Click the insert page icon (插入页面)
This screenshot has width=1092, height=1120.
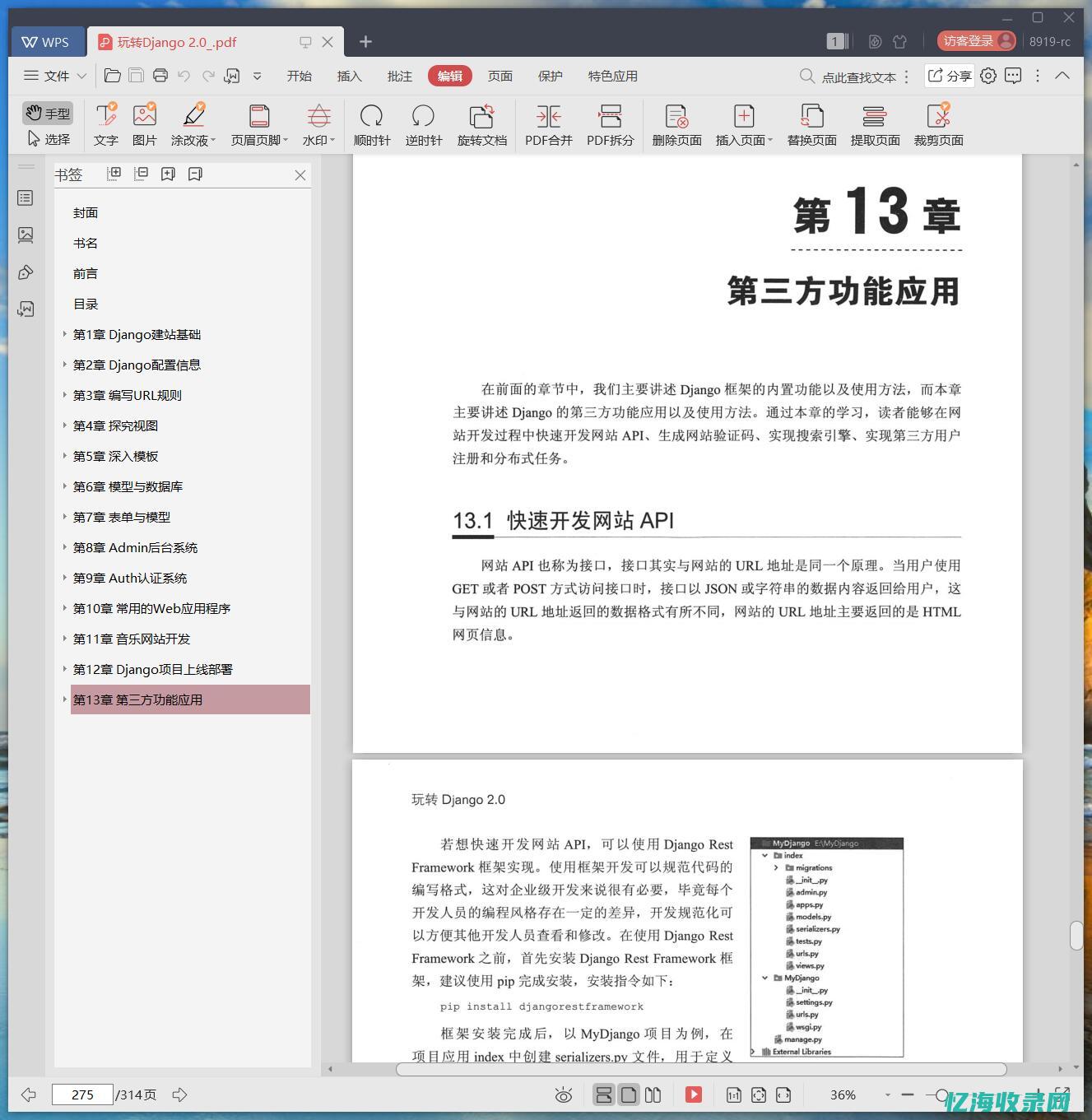744,116
